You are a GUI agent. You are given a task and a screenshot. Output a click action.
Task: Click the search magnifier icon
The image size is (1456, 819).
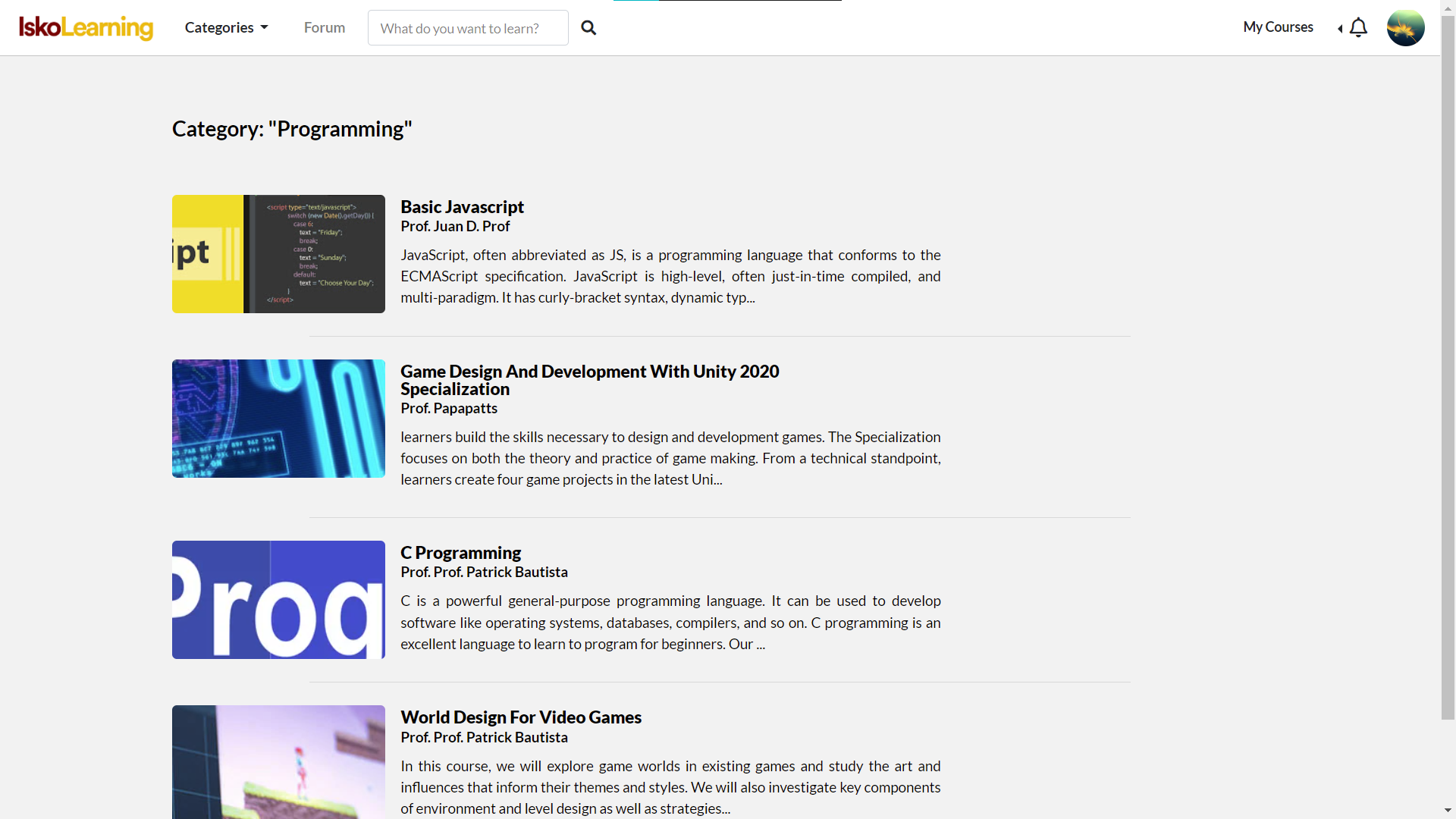pyautogui.click(x=588, y=28)
